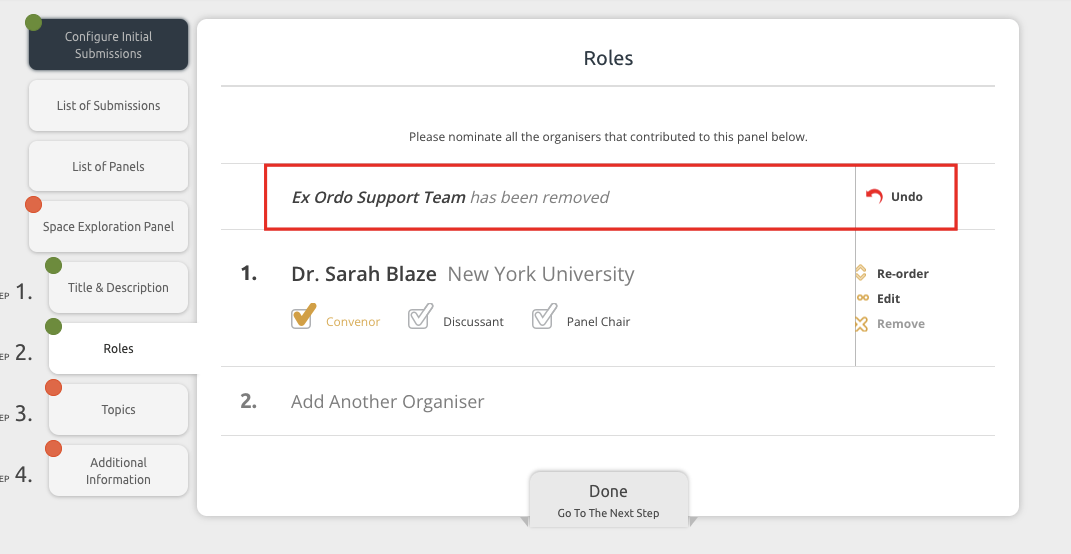The width and height of the screenshot is (1071, 554).
Task: Click the Remove cross icon
Action: coord(860,324)
